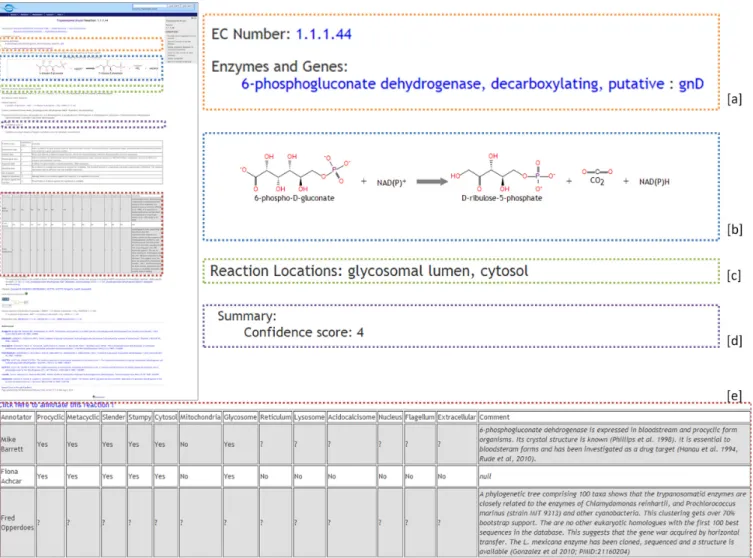Click the Stumpy column header

point(140,417)
